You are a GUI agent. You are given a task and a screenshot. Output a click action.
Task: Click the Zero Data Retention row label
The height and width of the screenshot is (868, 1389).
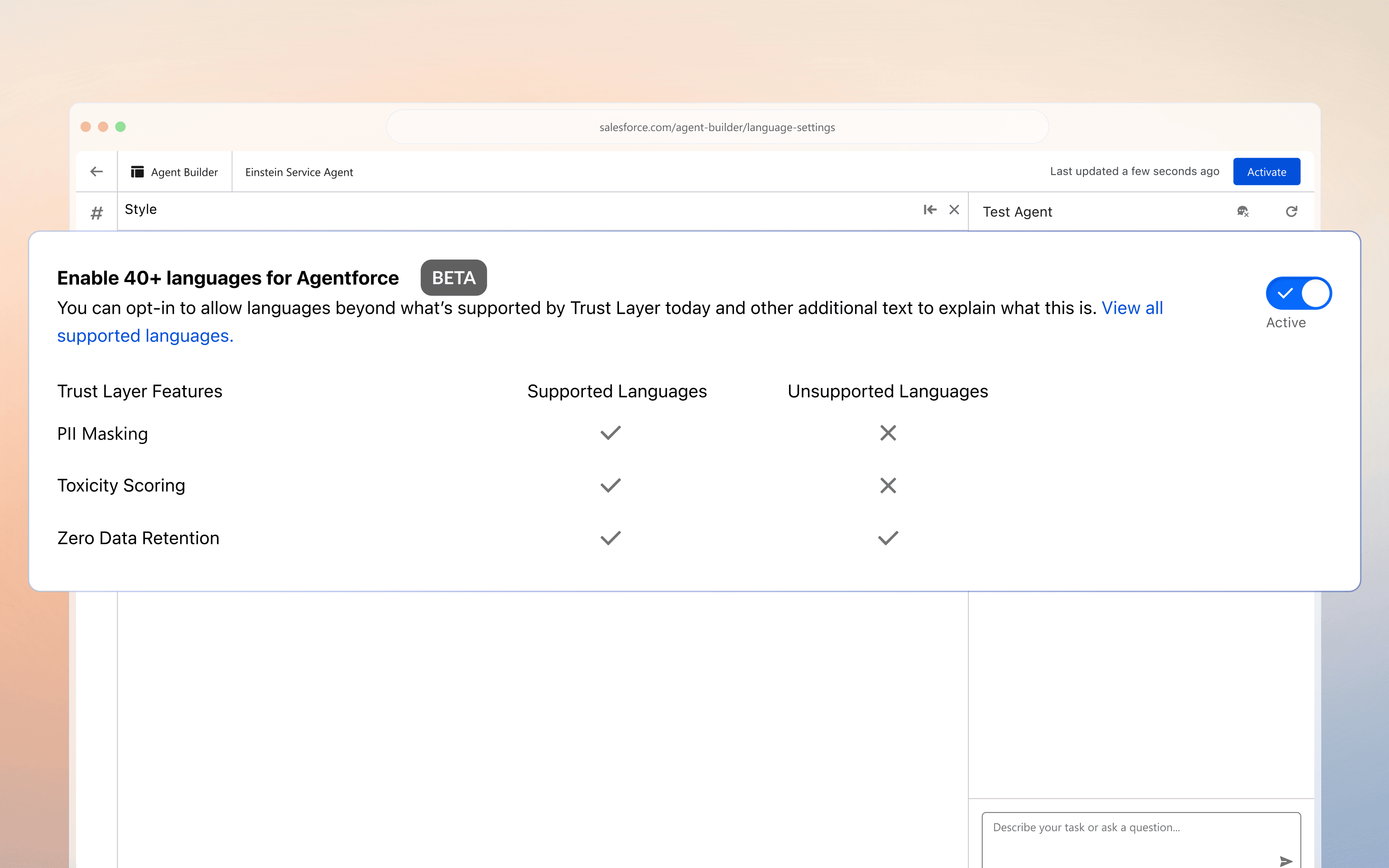point(138,538)
